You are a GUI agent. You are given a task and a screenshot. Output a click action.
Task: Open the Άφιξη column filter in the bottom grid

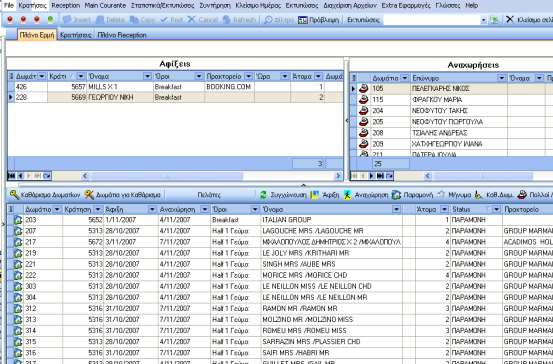(x=152, y=210)
